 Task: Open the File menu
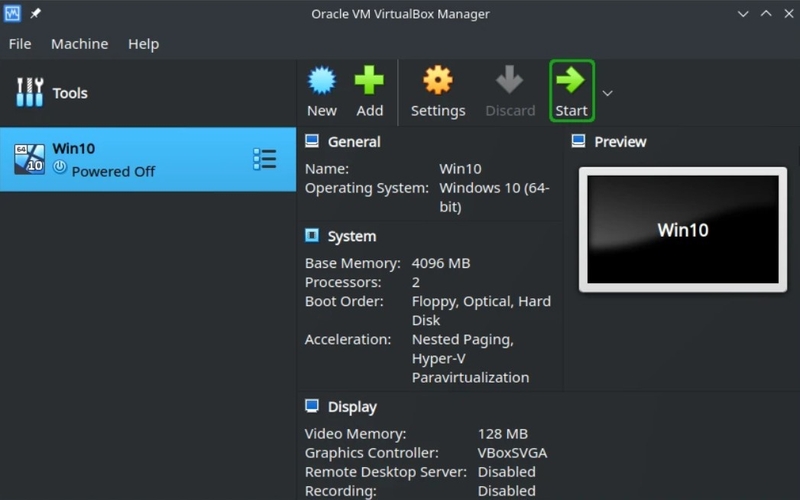click(x=20, y=44)
